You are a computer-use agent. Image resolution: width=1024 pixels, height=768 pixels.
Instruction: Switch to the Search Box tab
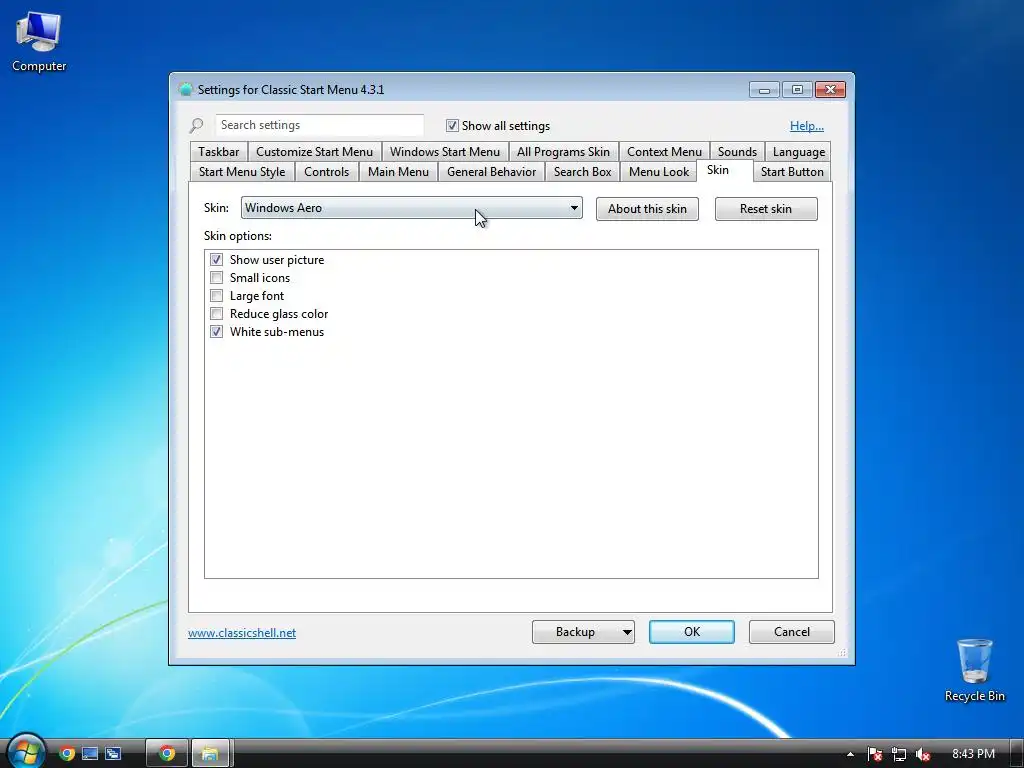[x=583, y=172]
